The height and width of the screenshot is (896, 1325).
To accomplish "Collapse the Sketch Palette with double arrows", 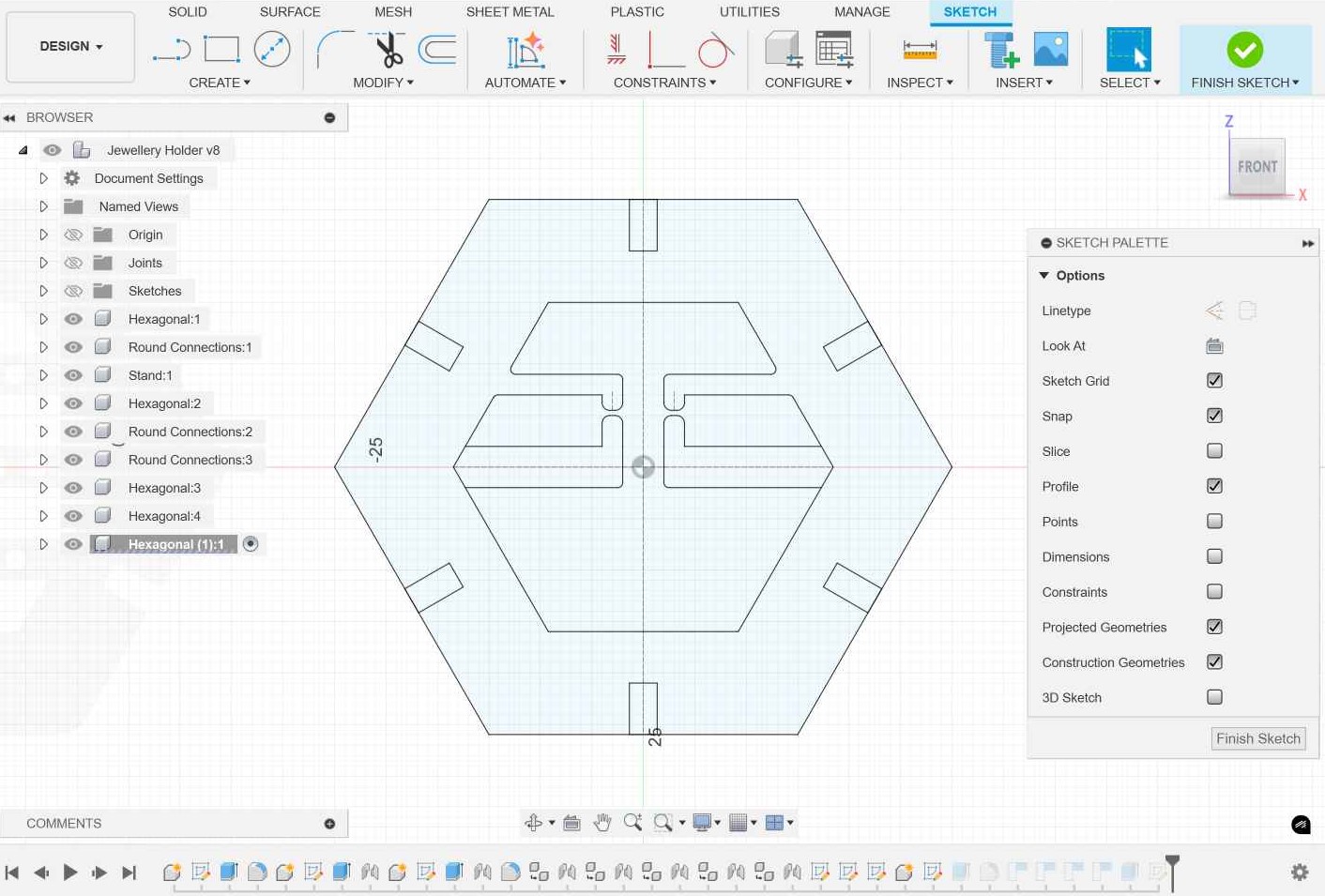I will pyautogui.click(x=1307, y=243).
